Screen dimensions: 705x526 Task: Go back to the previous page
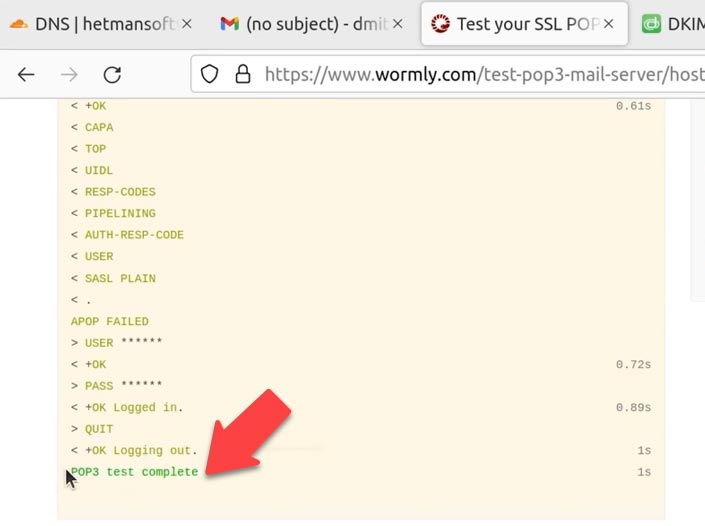click(x=26, y=75)
